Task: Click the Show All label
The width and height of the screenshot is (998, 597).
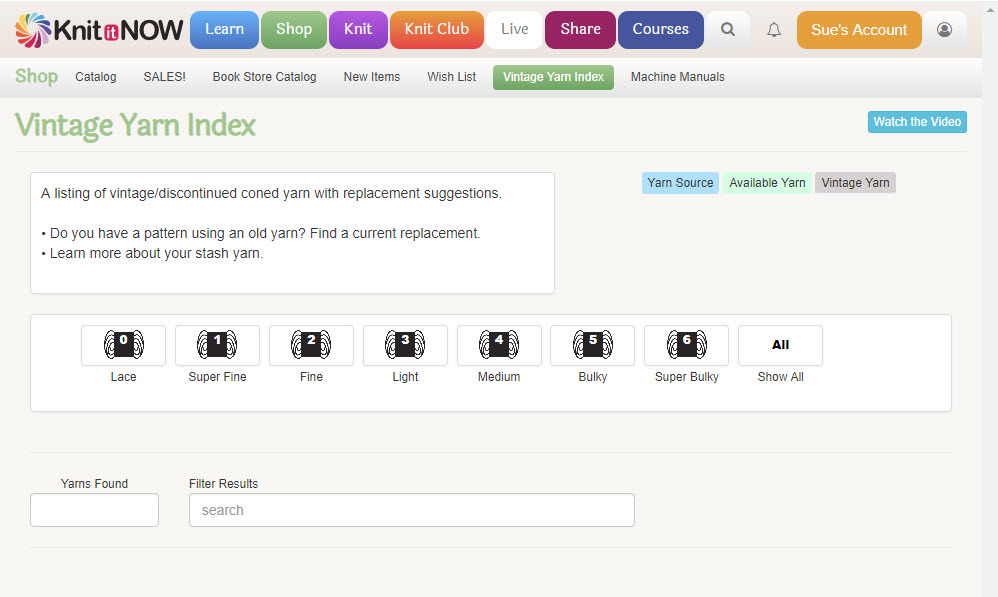Action: click(x=780, y=377)
